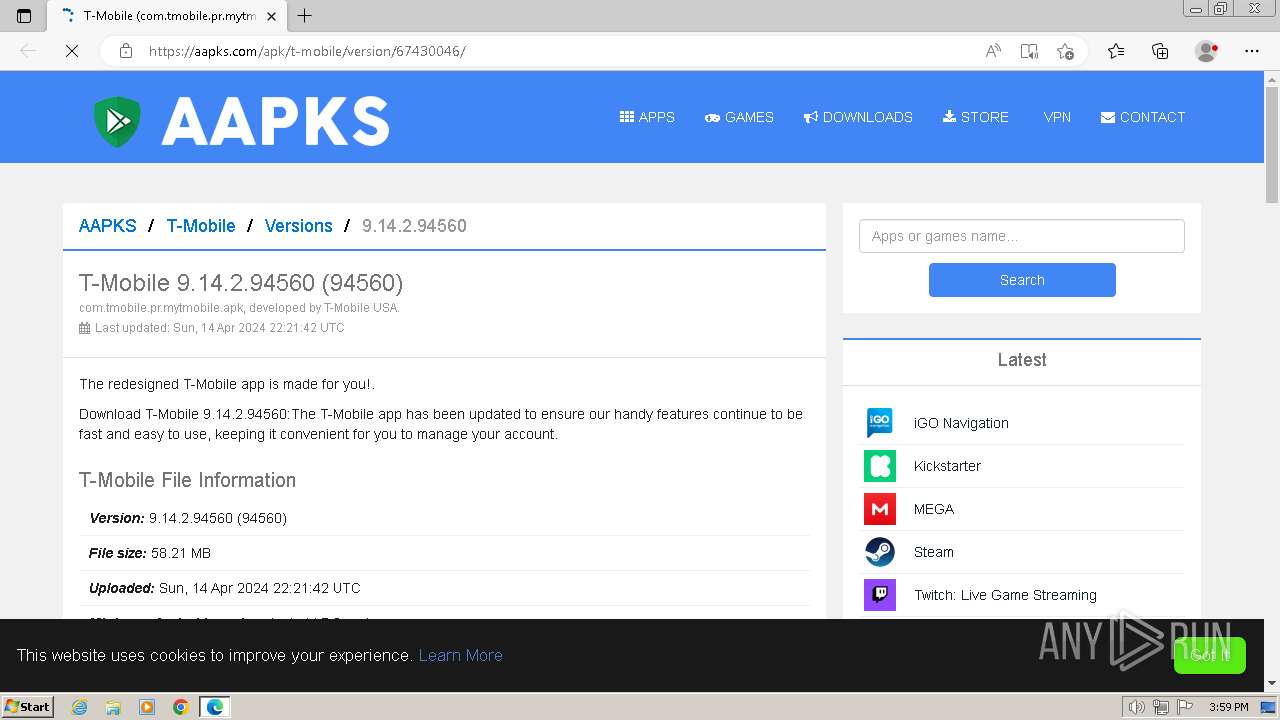Open Steam app icon
1280x720 pixels.
pyautogui.click(x=880, y=552)
